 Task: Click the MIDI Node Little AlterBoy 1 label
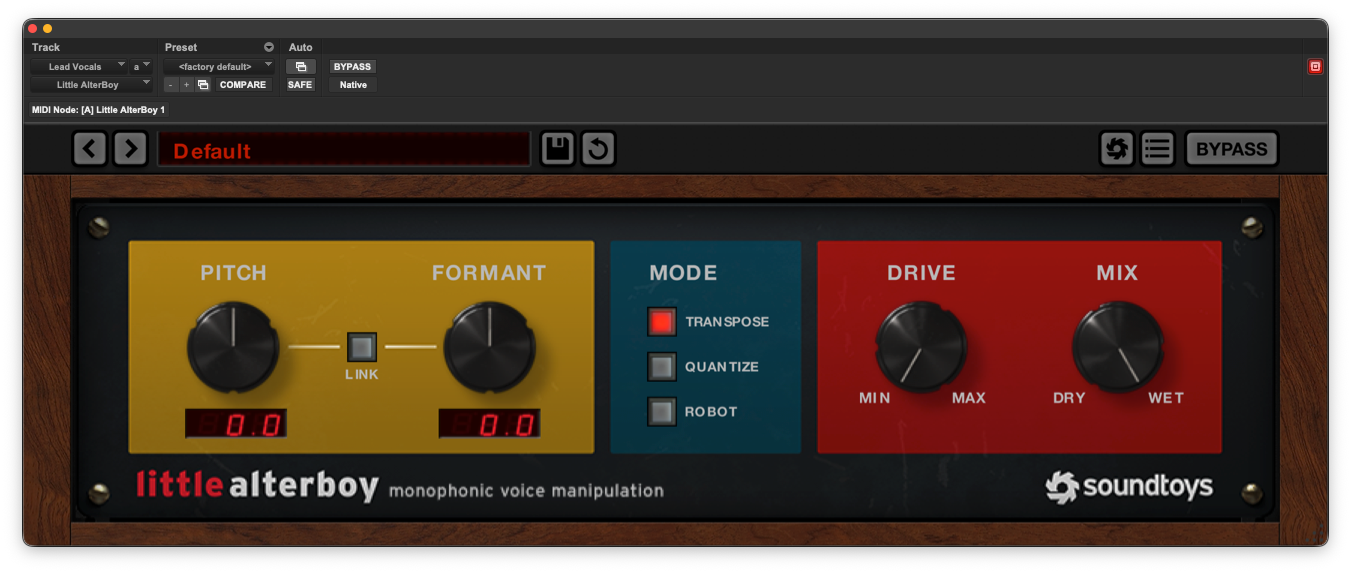[x=99, y=110]
